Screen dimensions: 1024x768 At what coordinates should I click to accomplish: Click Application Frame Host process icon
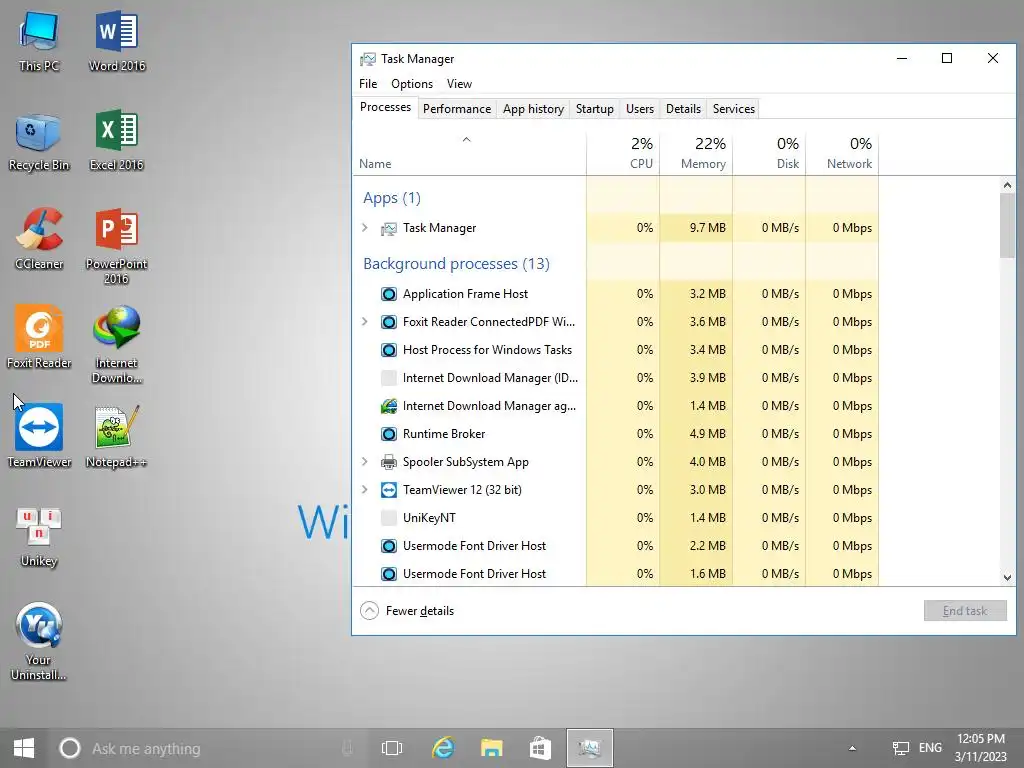click(389, 294)
